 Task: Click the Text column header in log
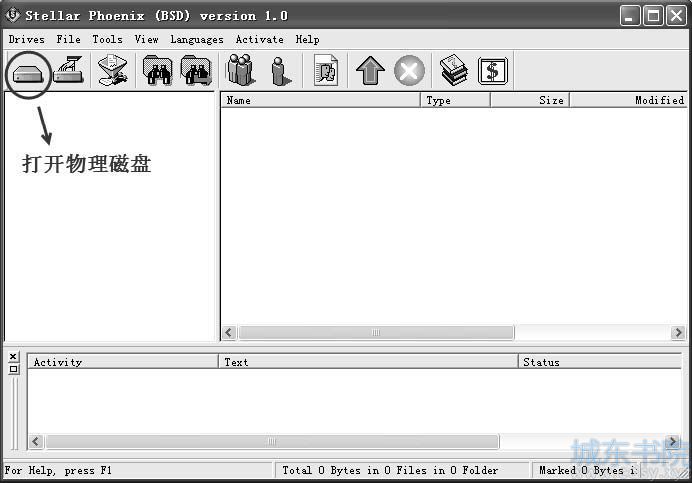(368, 362)
